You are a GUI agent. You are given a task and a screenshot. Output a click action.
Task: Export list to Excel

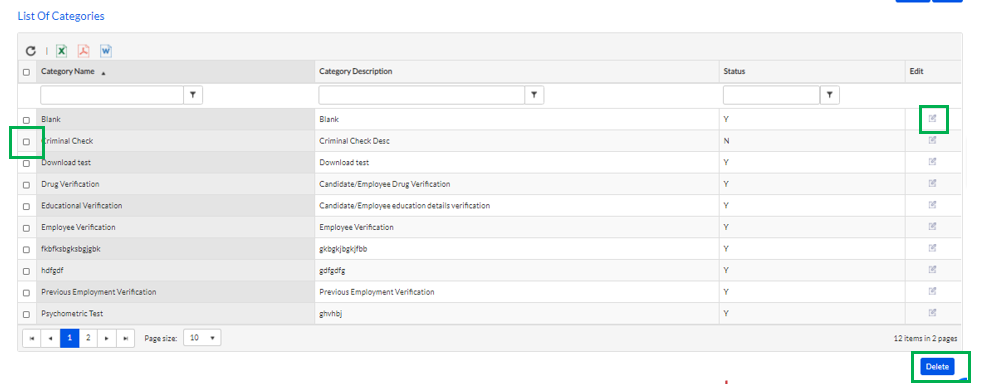[x=61, y=51]
